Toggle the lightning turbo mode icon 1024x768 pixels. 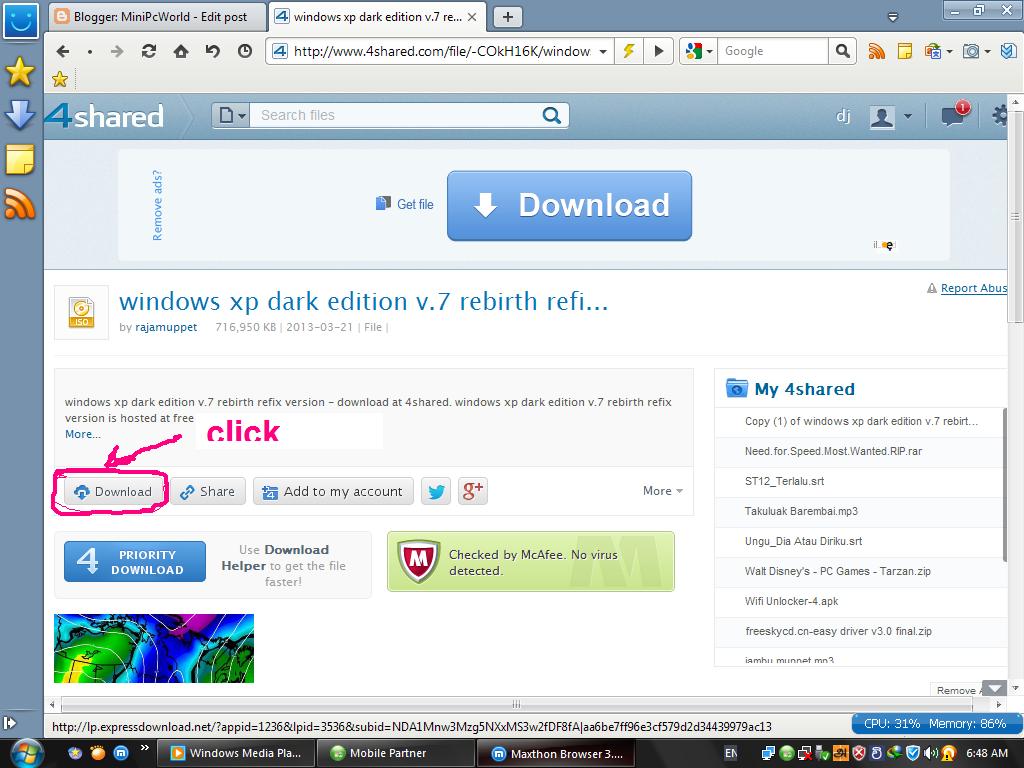(629, 51)
